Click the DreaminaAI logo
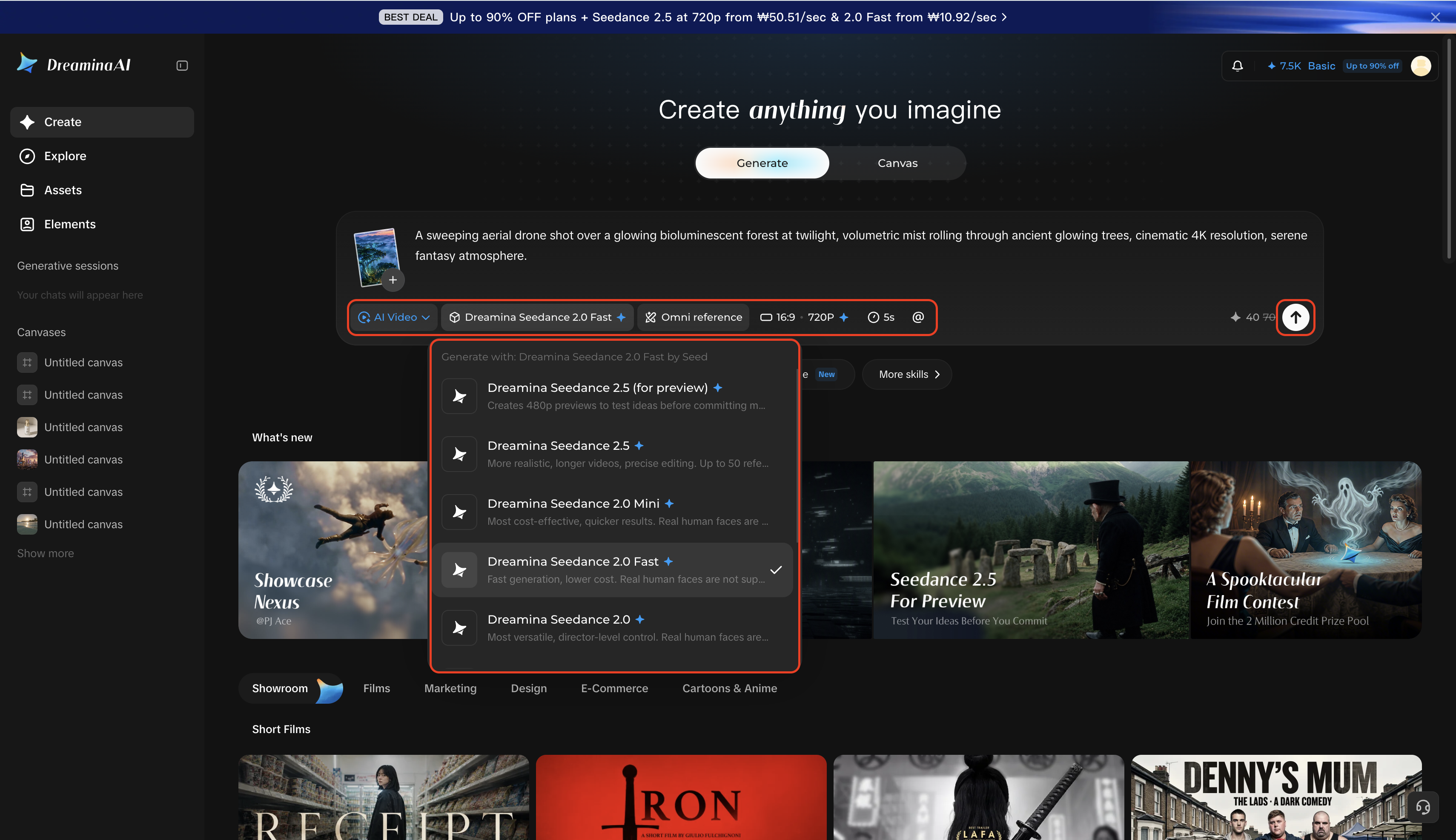This screenshot has height=840, width=1456. point(74,64)
